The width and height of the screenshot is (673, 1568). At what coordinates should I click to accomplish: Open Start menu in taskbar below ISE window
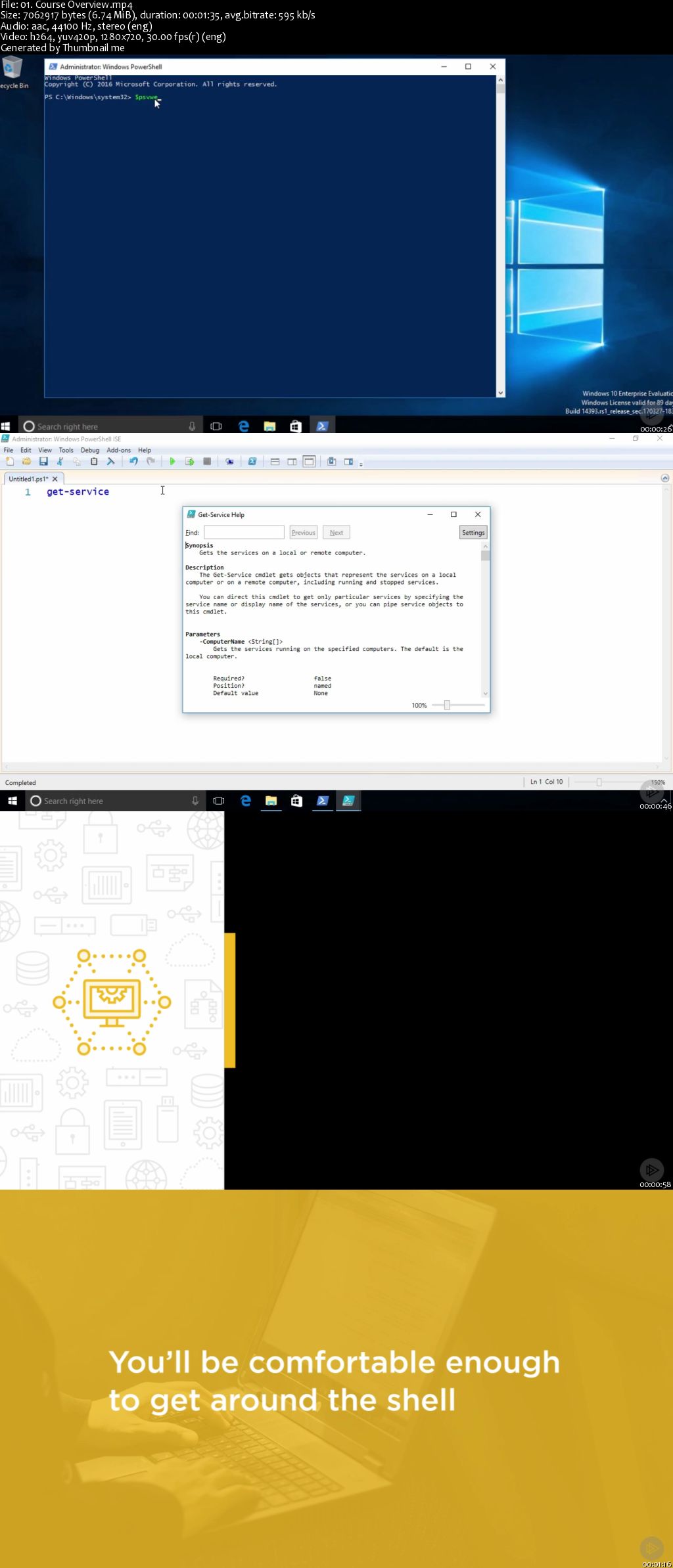point(12,801)
